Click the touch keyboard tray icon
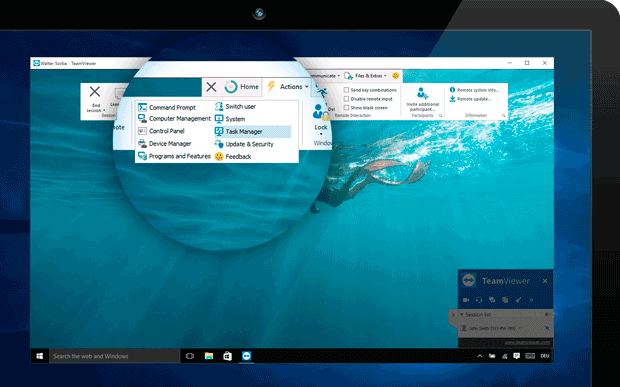The height and width of the screenshot is (387, 620). point(530,356)
